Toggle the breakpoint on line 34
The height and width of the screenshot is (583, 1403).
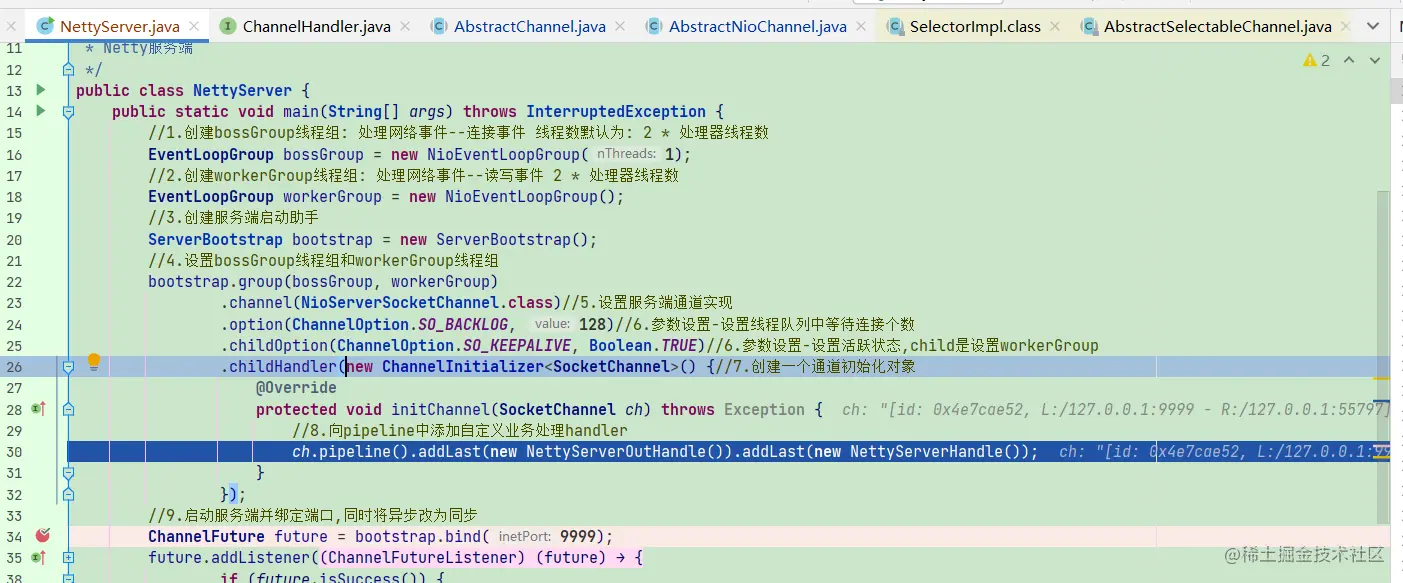tap(42, 536)
